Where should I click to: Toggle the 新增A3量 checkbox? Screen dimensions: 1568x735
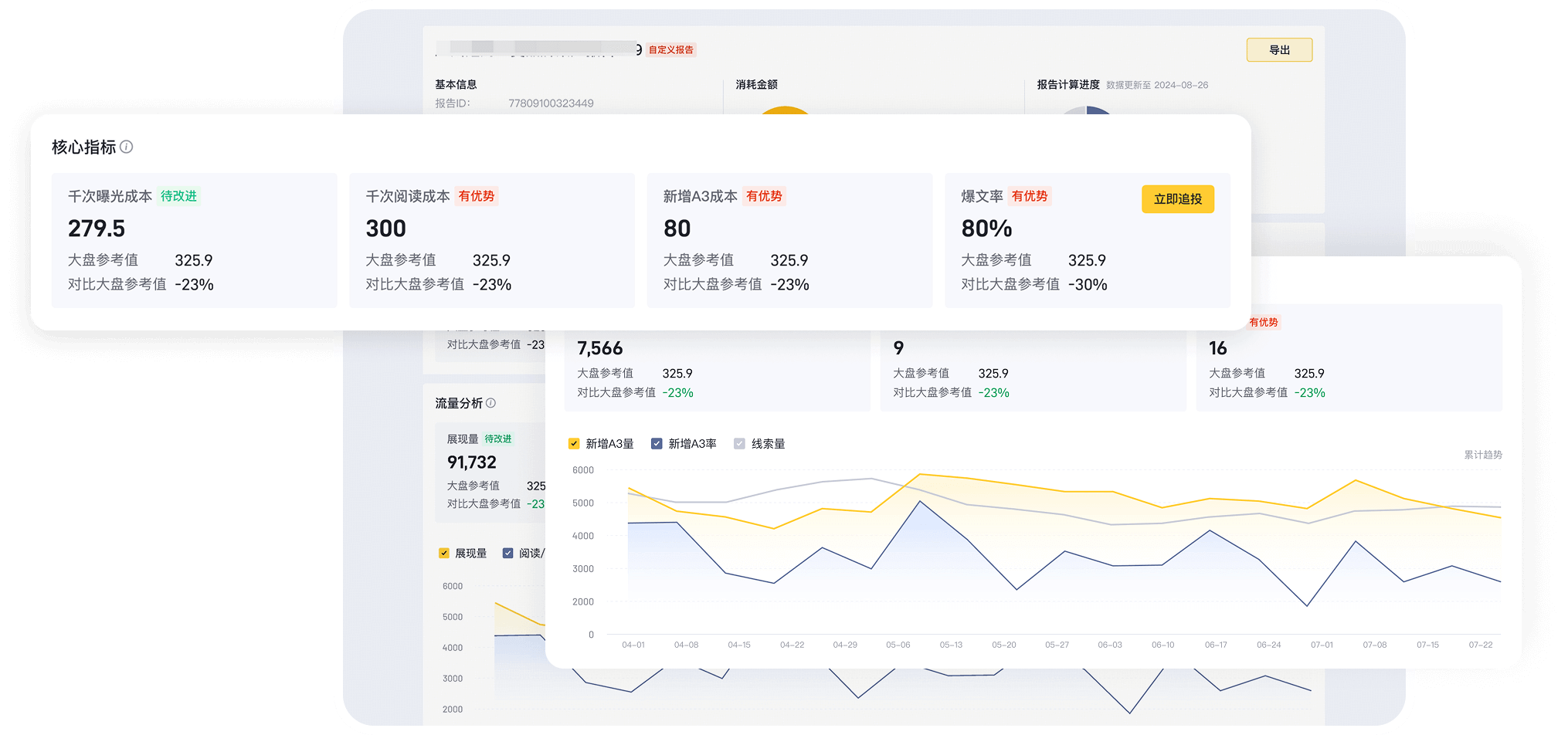tap(574, 444)
